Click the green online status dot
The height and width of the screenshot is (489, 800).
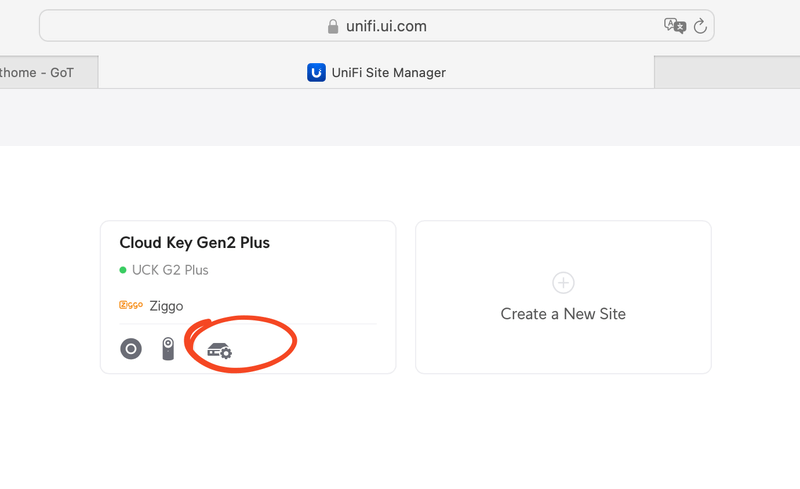pos(123,270)
